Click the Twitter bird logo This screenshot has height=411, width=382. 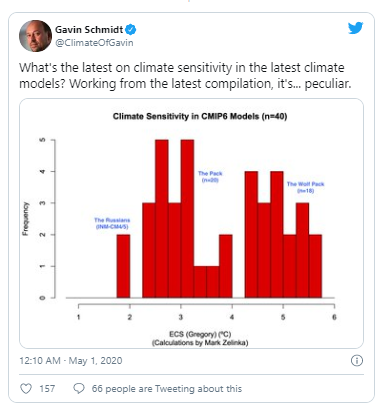[x=355, y=28]
